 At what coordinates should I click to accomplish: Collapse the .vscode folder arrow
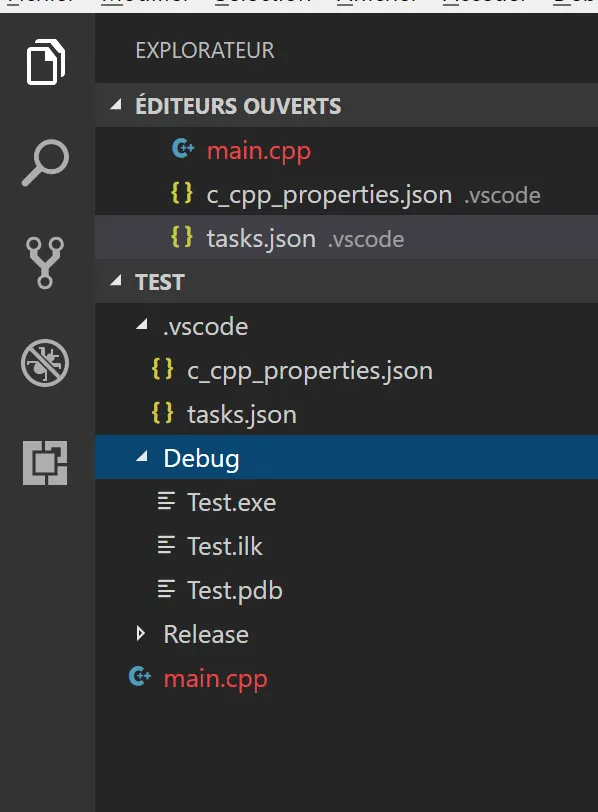(x=141, y=325)
